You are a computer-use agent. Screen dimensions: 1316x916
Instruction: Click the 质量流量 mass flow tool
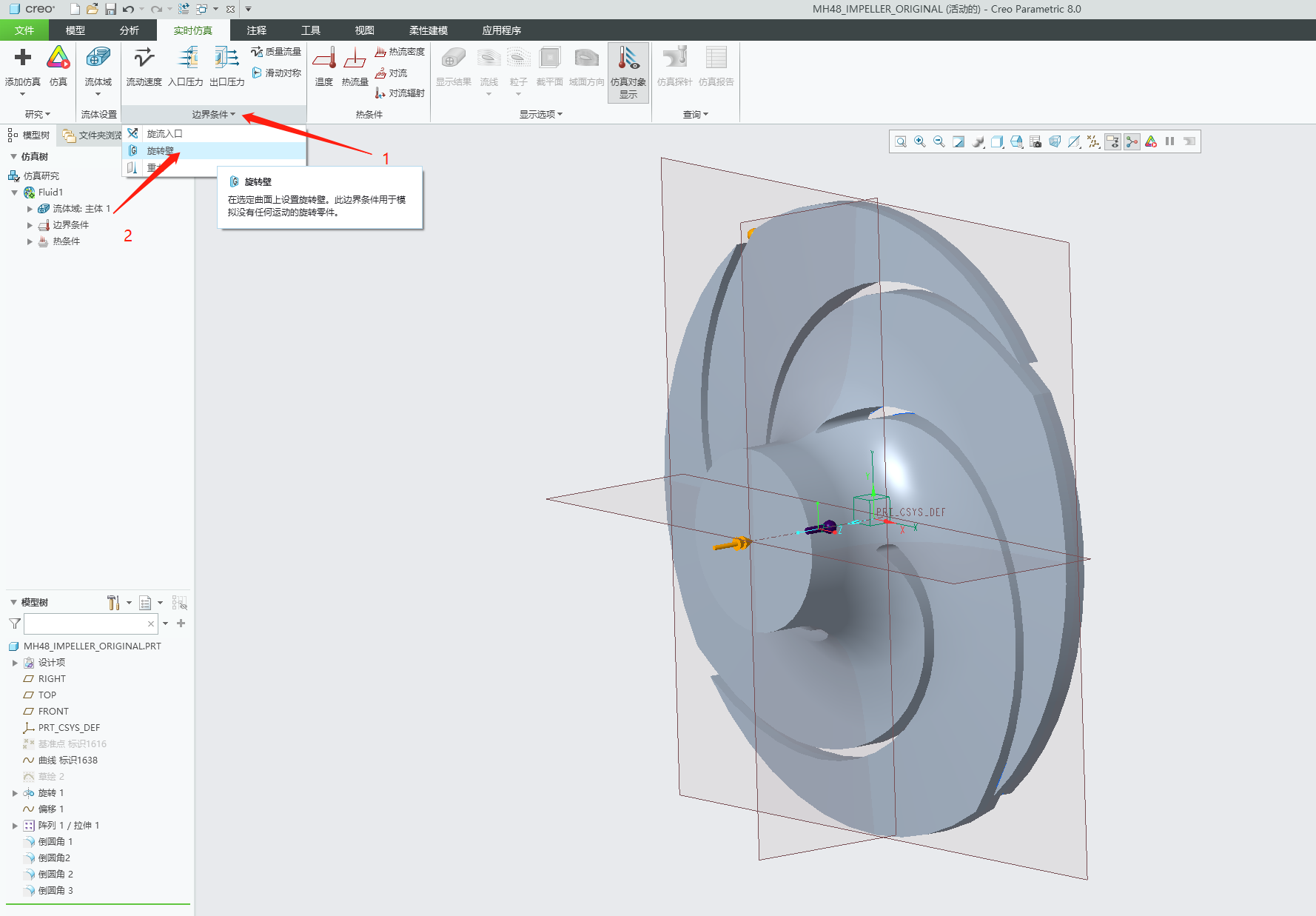click(276, 52)
